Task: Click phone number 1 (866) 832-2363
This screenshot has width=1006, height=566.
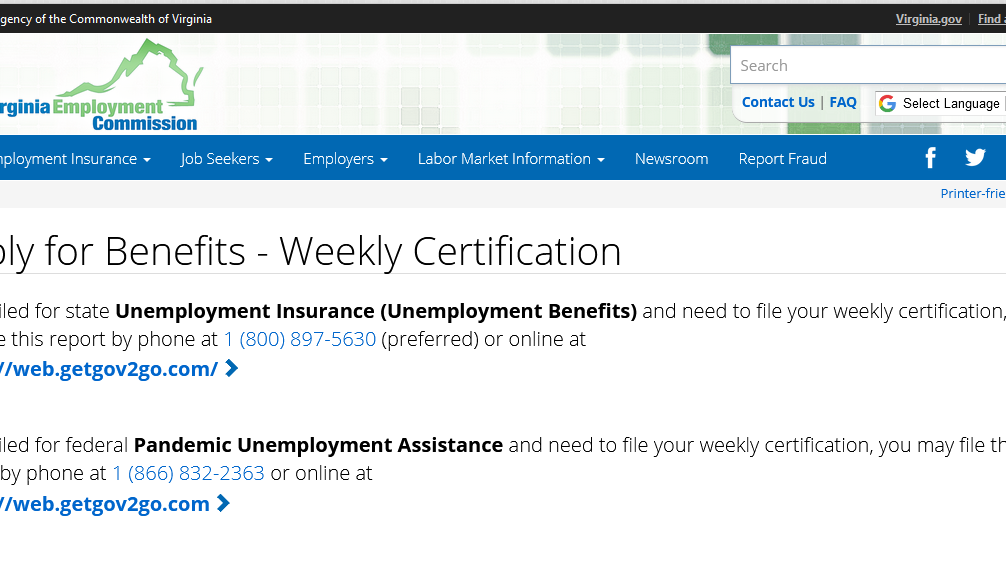Action: pos(189,473)
